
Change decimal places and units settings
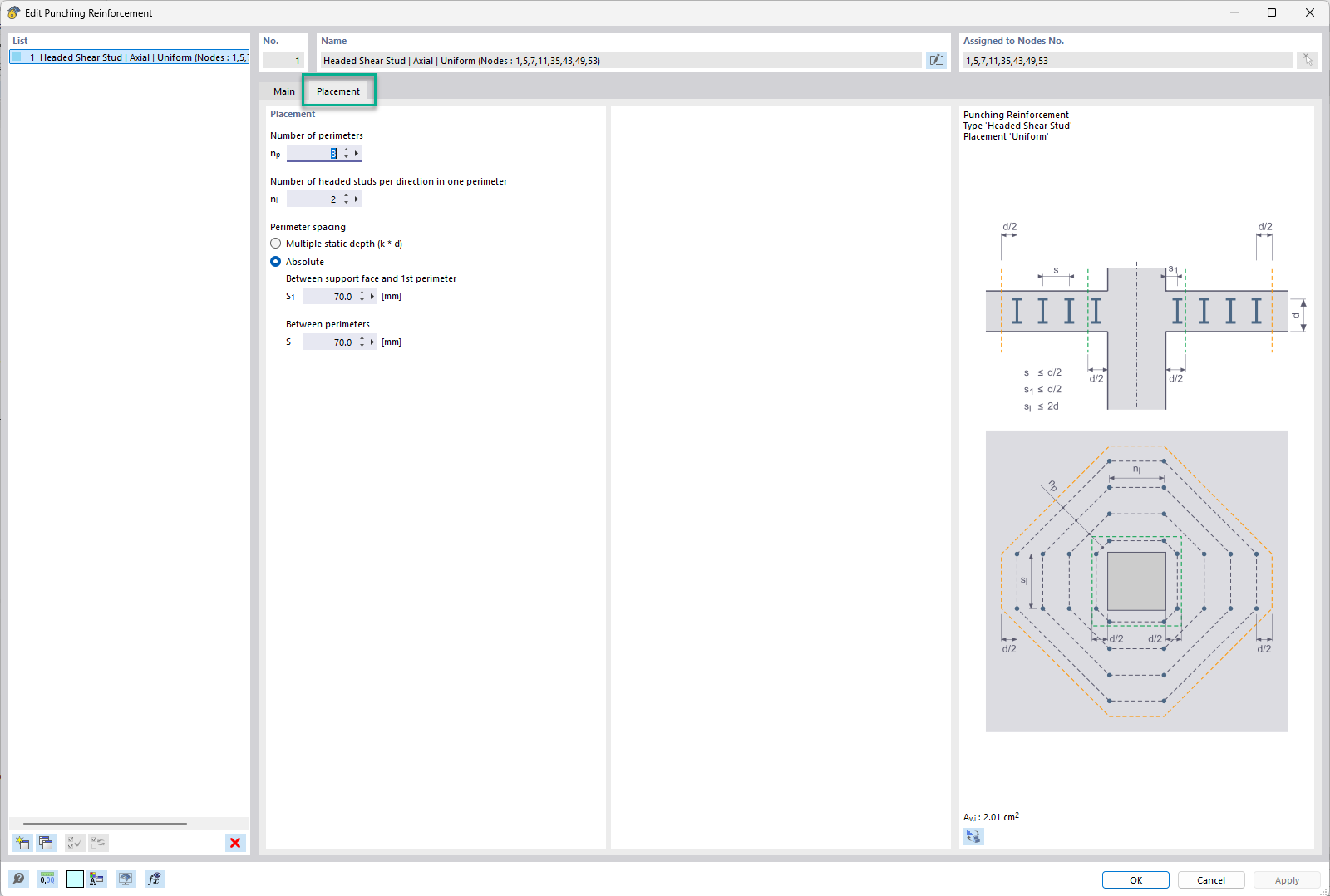(47, 879)
